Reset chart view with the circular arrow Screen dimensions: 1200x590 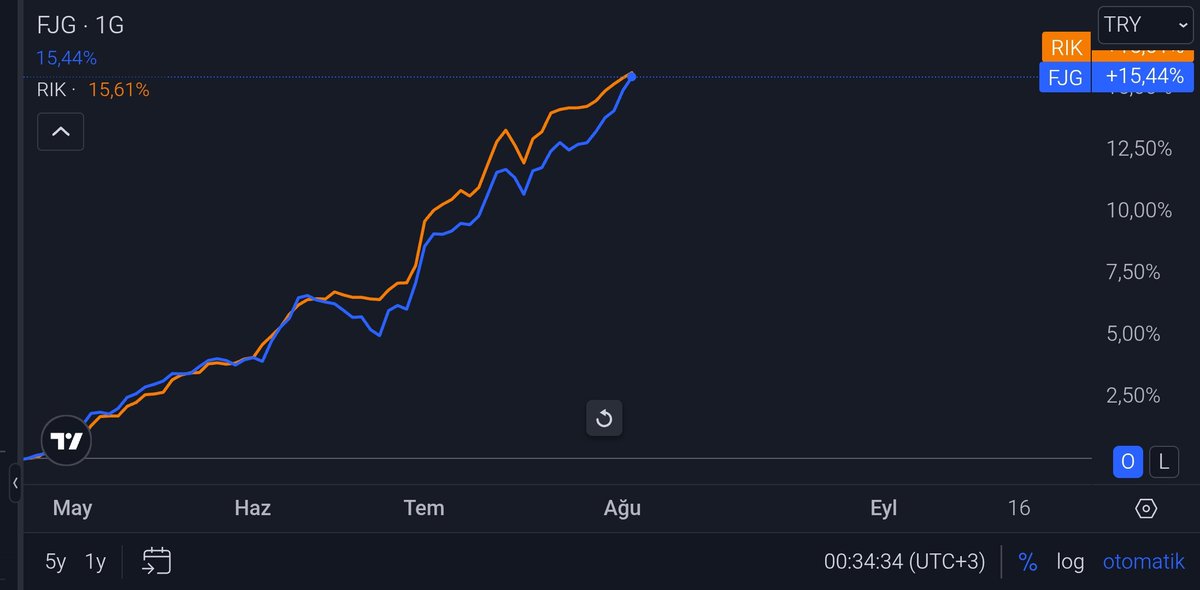click(x=604, y=418)
